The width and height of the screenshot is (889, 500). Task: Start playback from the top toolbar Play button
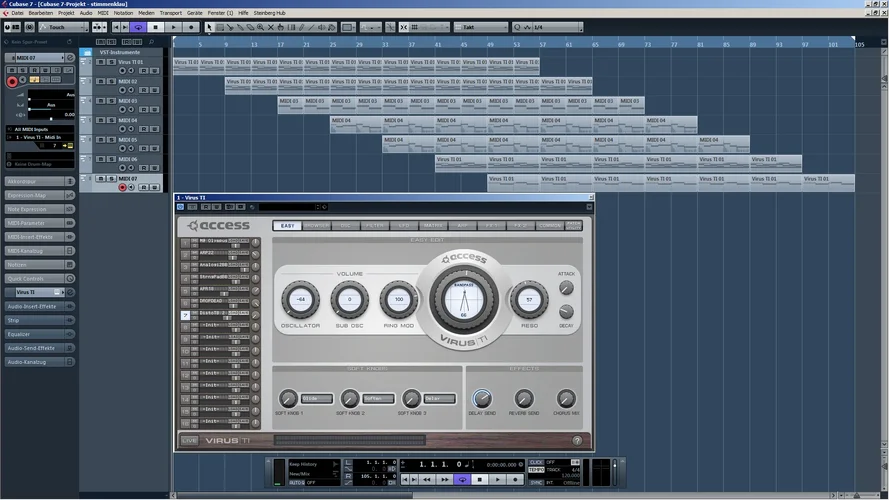point(173,27)
